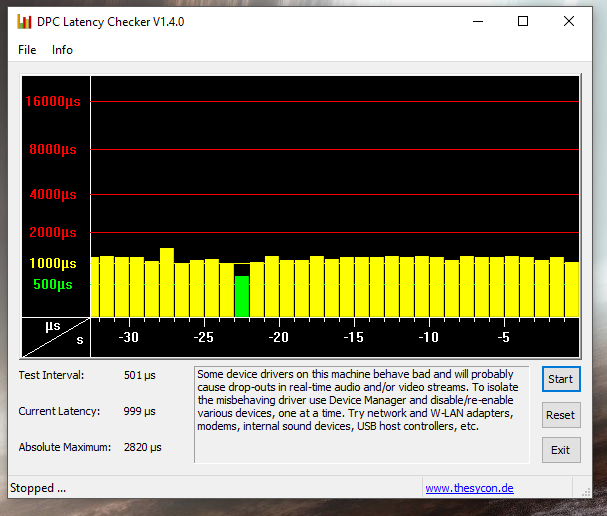Click the yellow 1000µs axis label

tap(53, 263)
